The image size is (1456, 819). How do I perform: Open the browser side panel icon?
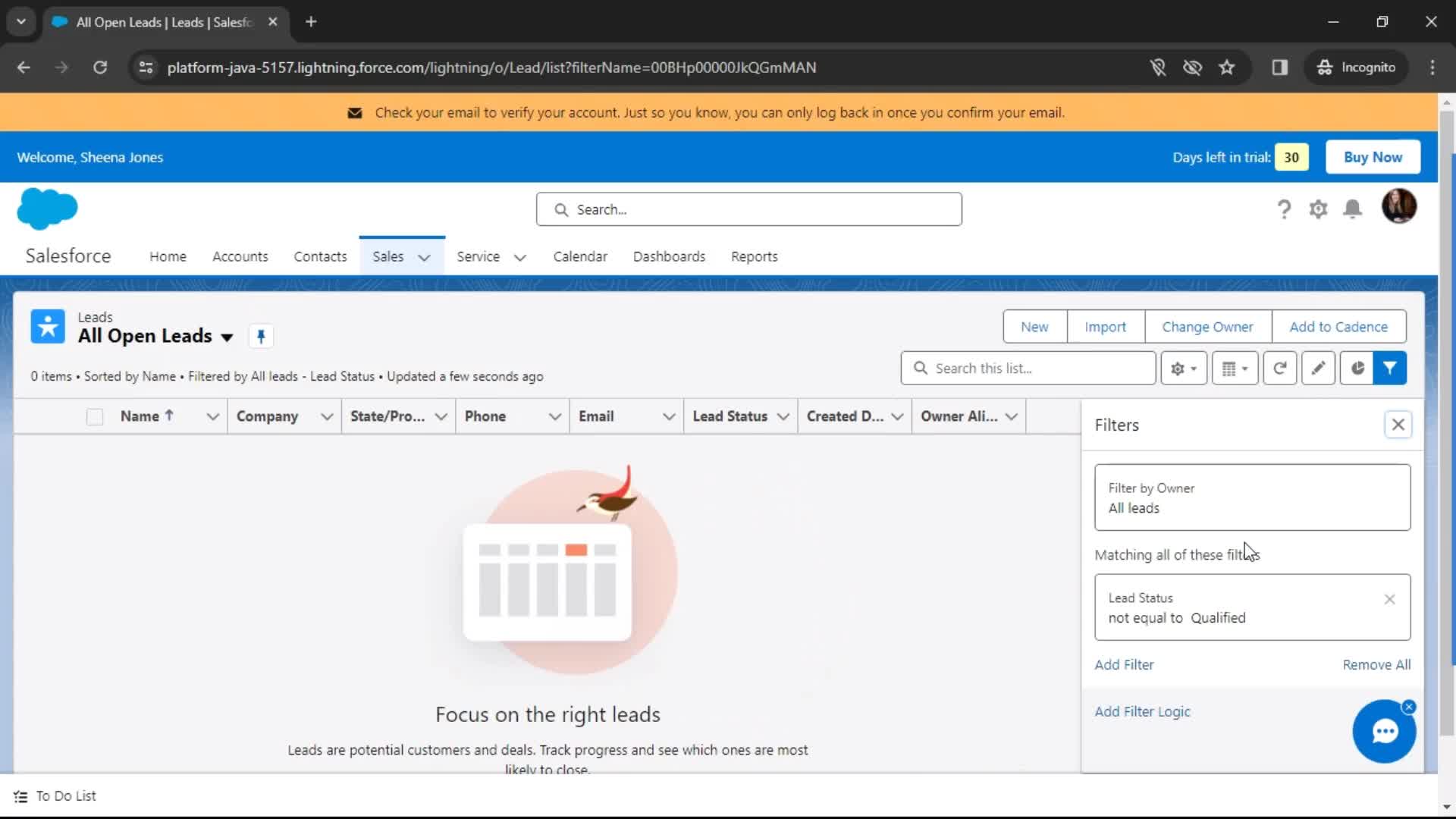point(1280,67)
